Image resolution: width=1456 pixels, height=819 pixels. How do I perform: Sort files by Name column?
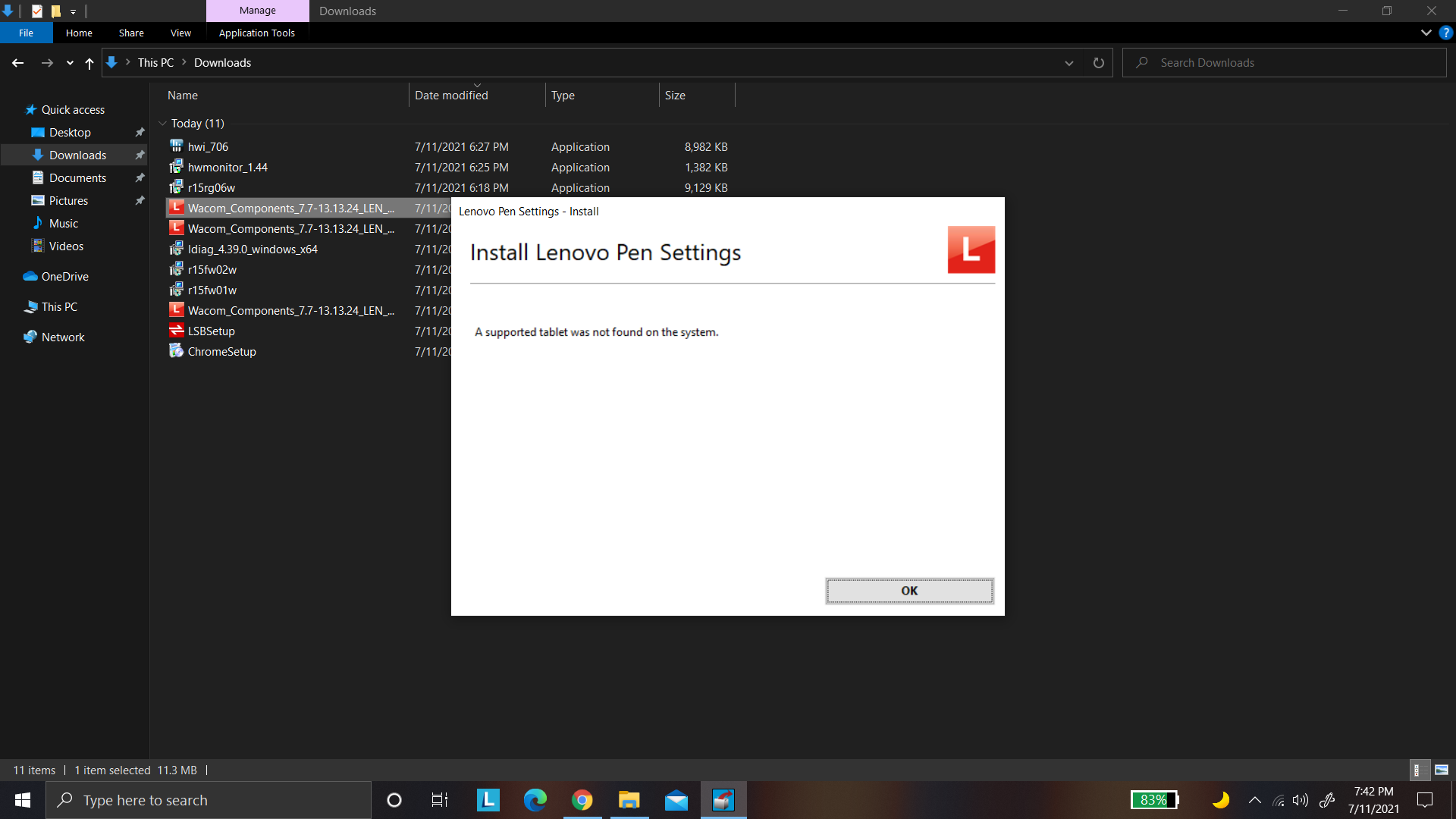(287, 96)
